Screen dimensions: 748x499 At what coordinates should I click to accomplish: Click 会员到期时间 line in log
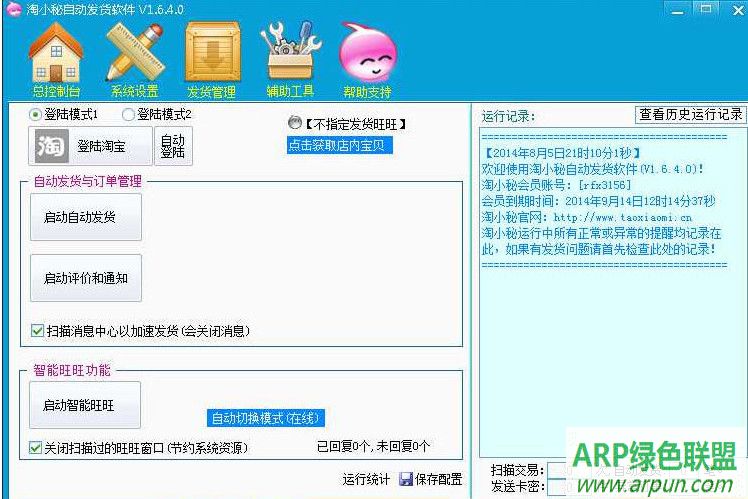click(x=598, y=201)
